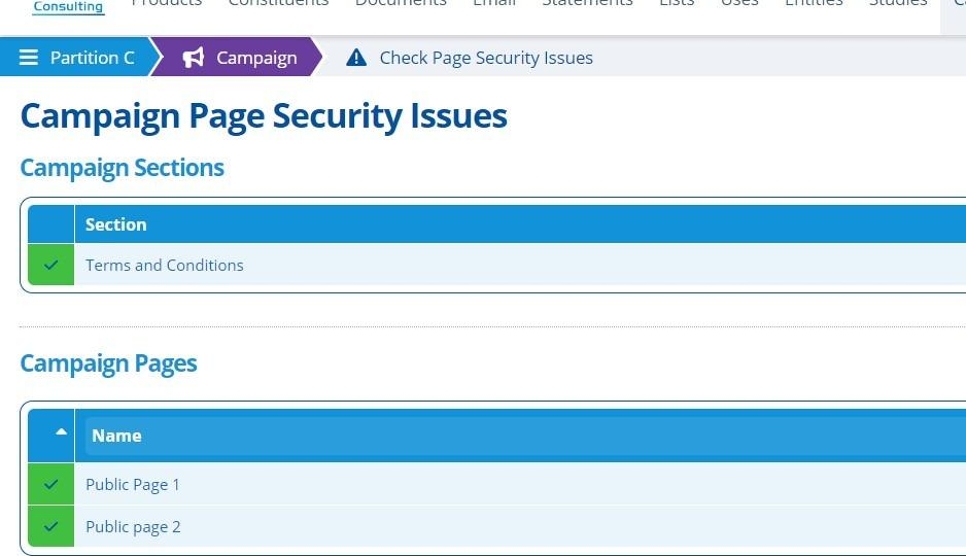Click the Section column header

pos(116,225)
